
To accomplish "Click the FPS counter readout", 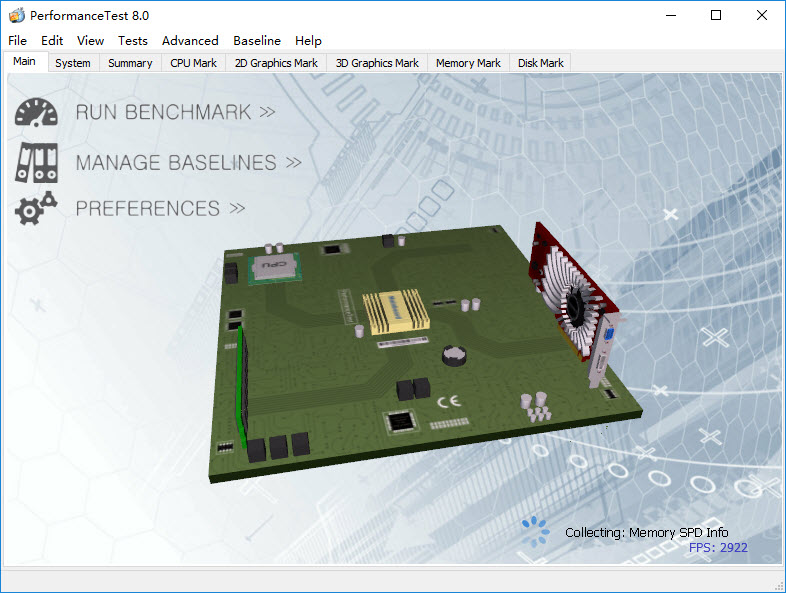I will pos(718,548).
